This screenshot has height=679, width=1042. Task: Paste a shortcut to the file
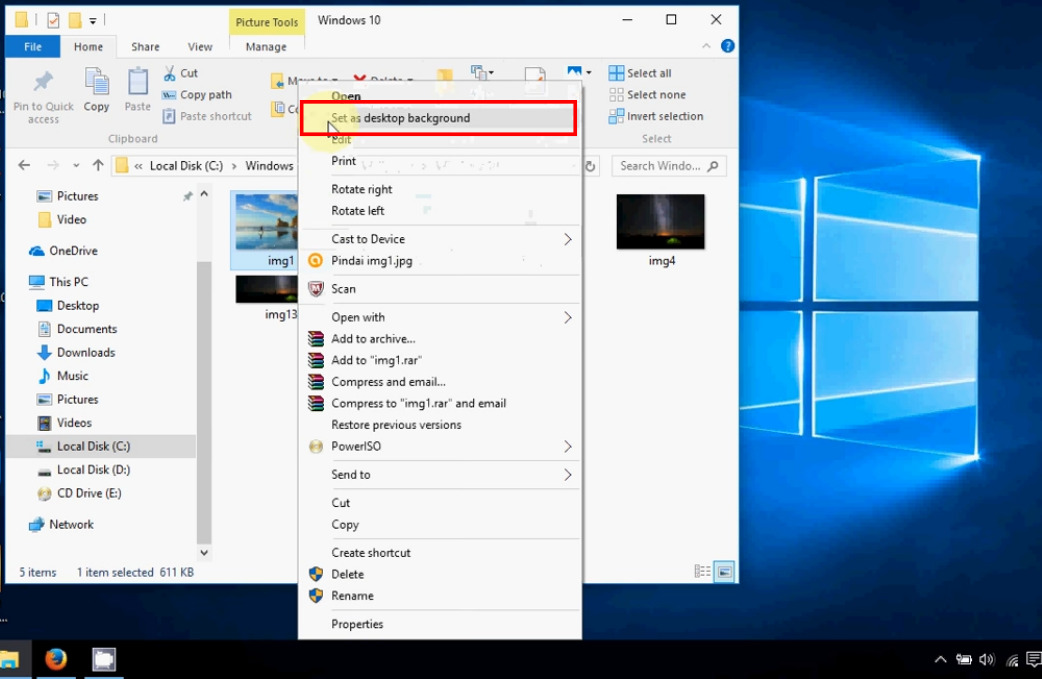point(206,116)
